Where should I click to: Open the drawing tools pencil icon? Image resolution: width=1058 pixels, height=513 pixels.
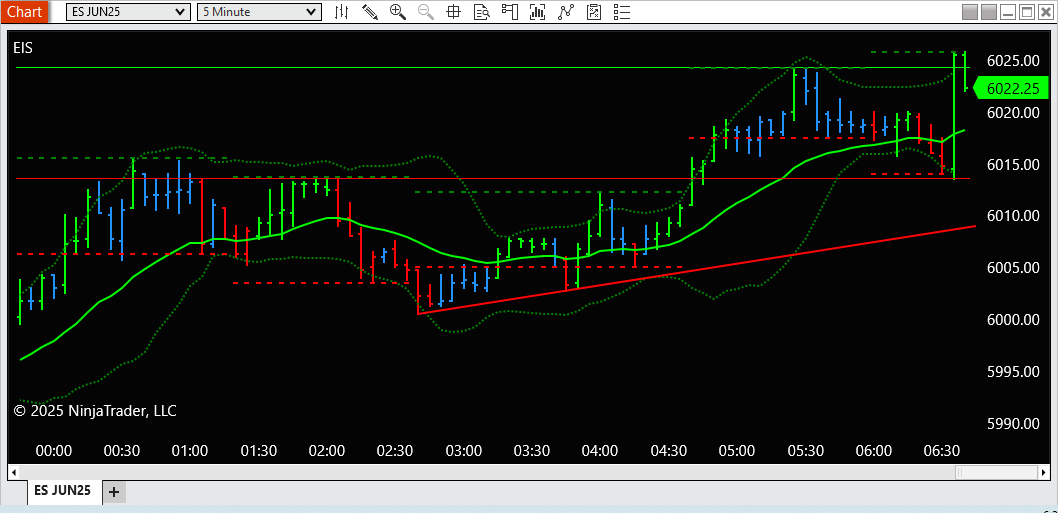(x=370, y=11)
